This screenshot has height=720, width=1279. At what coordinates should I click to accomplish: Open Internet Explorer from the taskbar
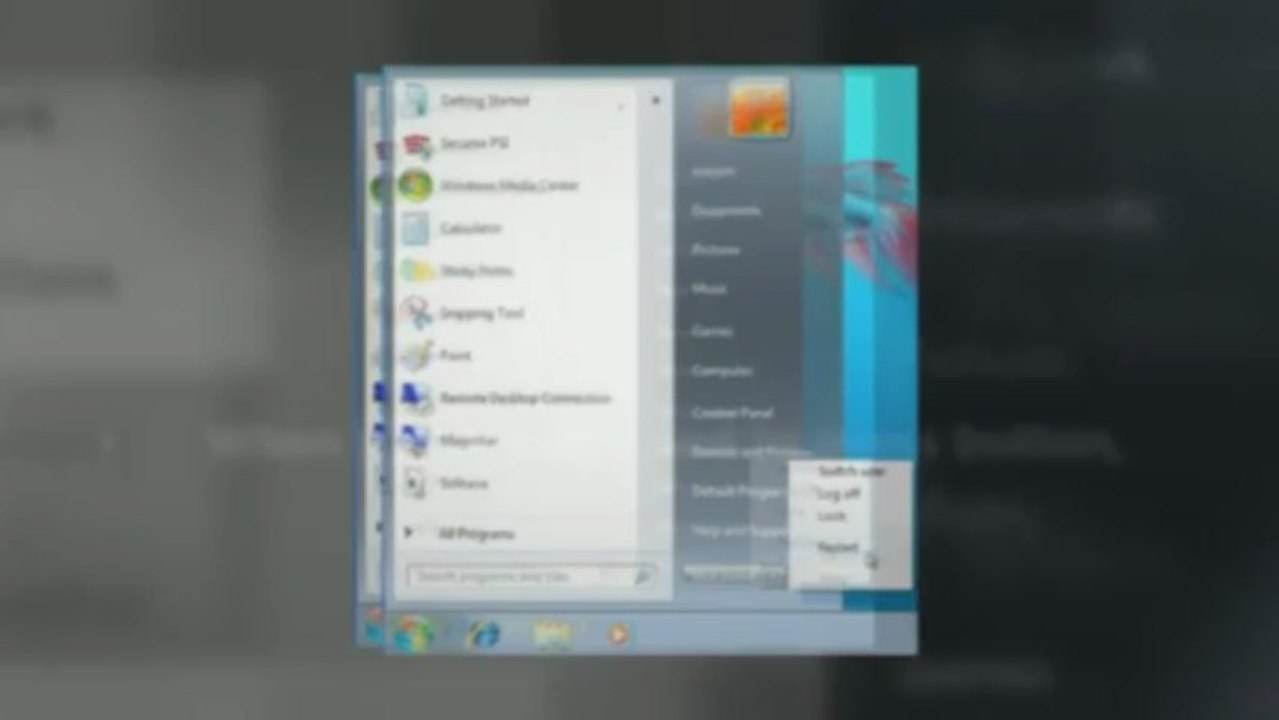[x=483, y=634]
